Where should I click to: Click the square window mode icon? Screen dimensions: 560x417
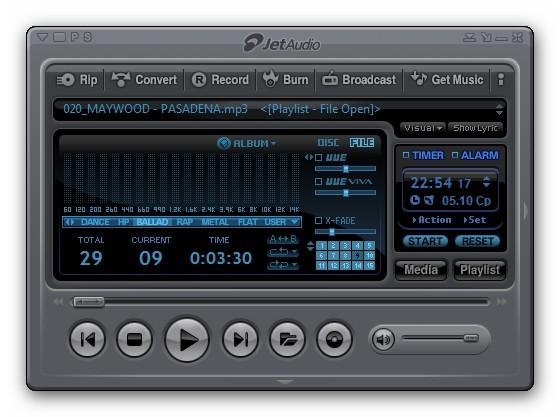(59, 37)
